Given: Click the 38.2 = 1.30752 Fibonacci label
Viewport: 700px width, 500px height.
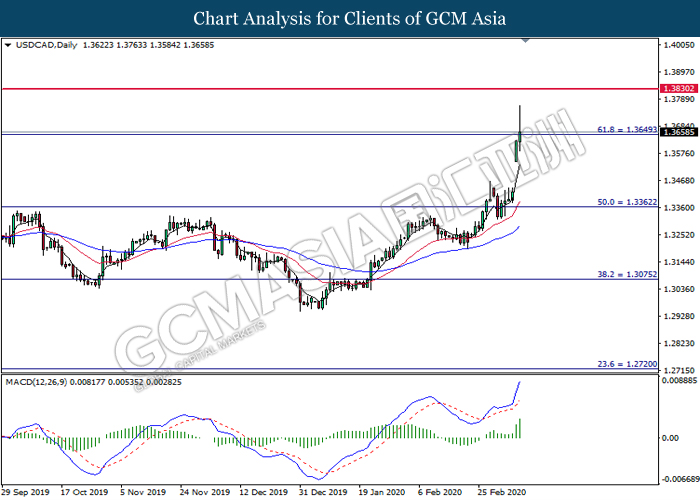Looking at the screenshot, I should 627,275.
